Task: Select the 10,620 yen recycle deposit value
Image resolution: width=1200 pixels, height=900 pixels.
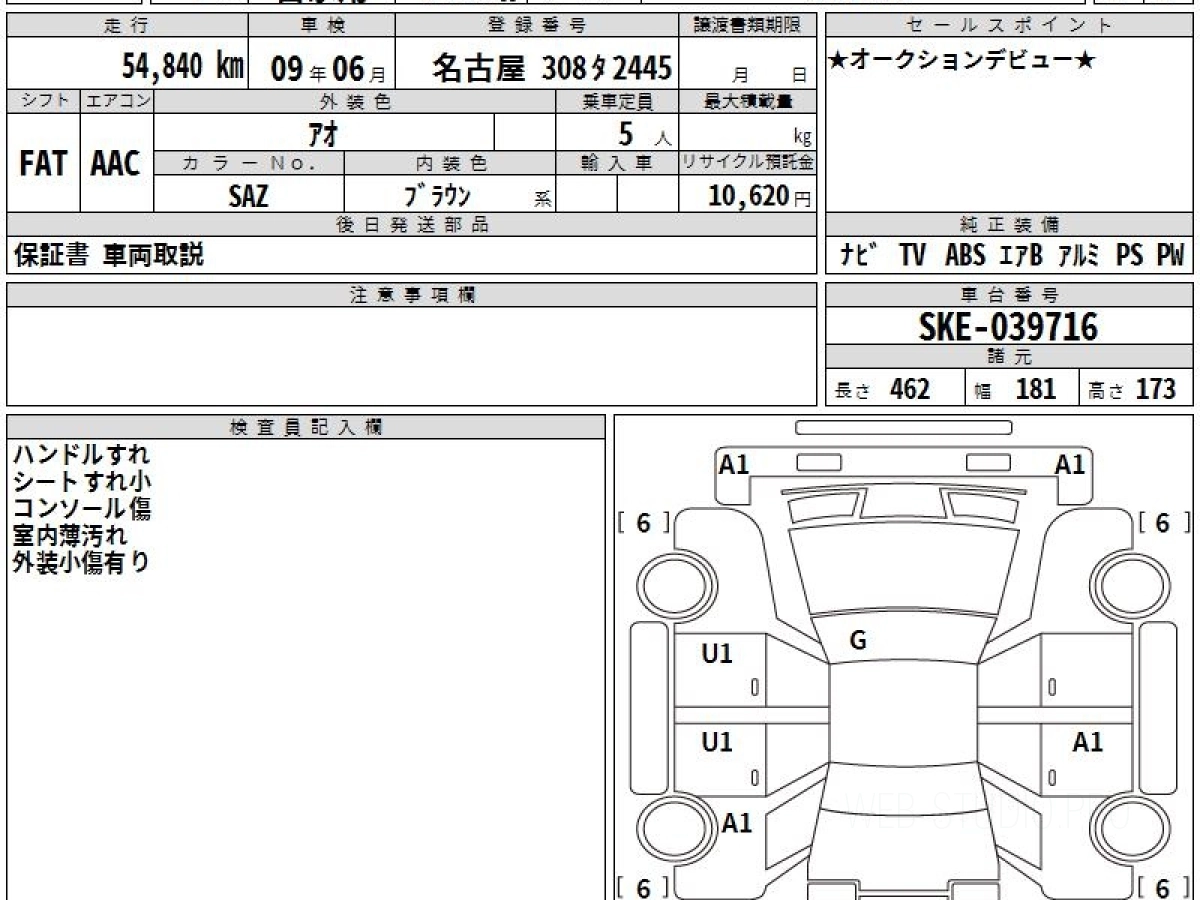Action: [x=748, y=196]
